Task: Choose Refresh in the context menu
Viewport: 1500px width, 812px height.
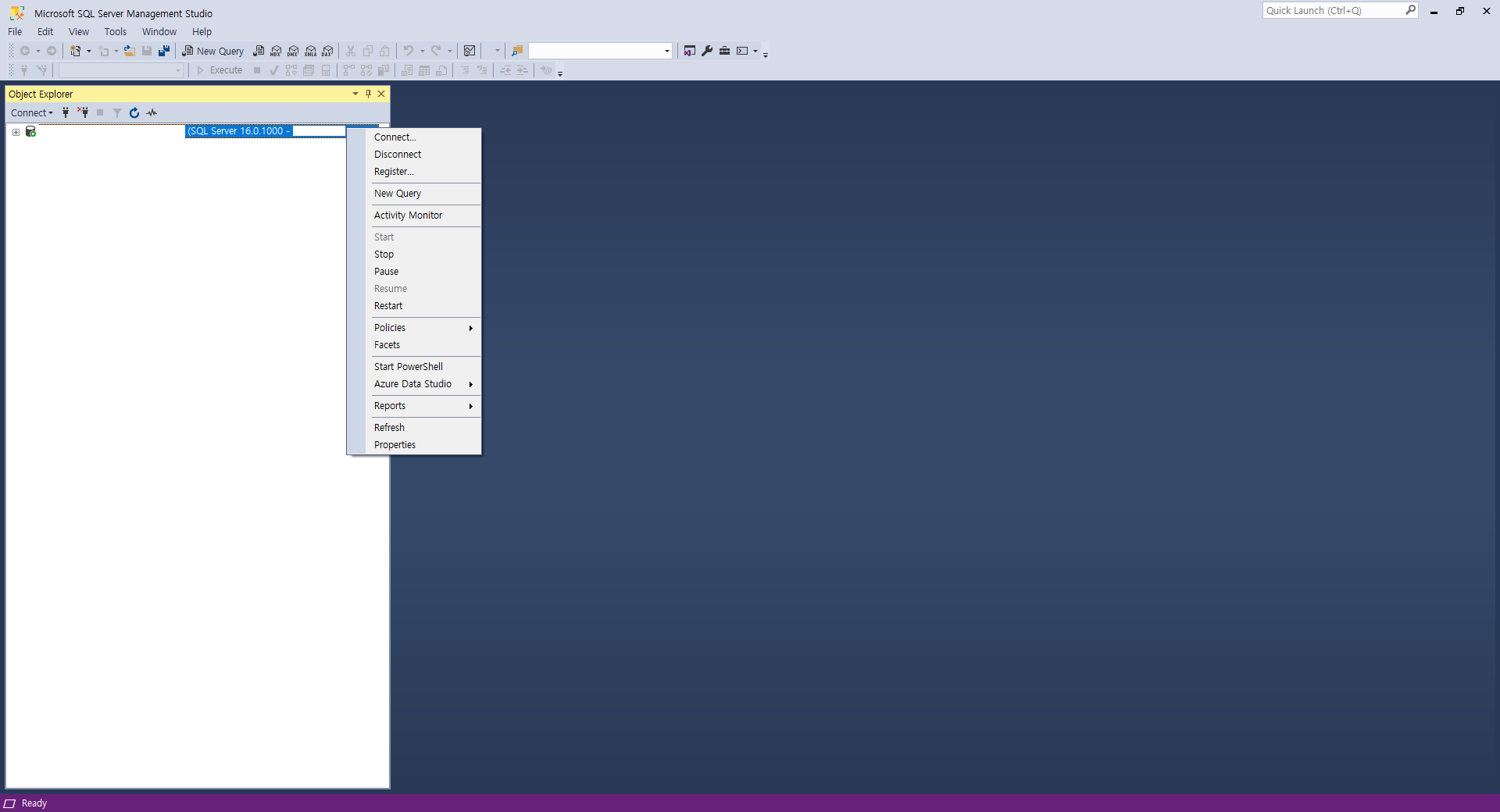Action: [x=414, y=428]
